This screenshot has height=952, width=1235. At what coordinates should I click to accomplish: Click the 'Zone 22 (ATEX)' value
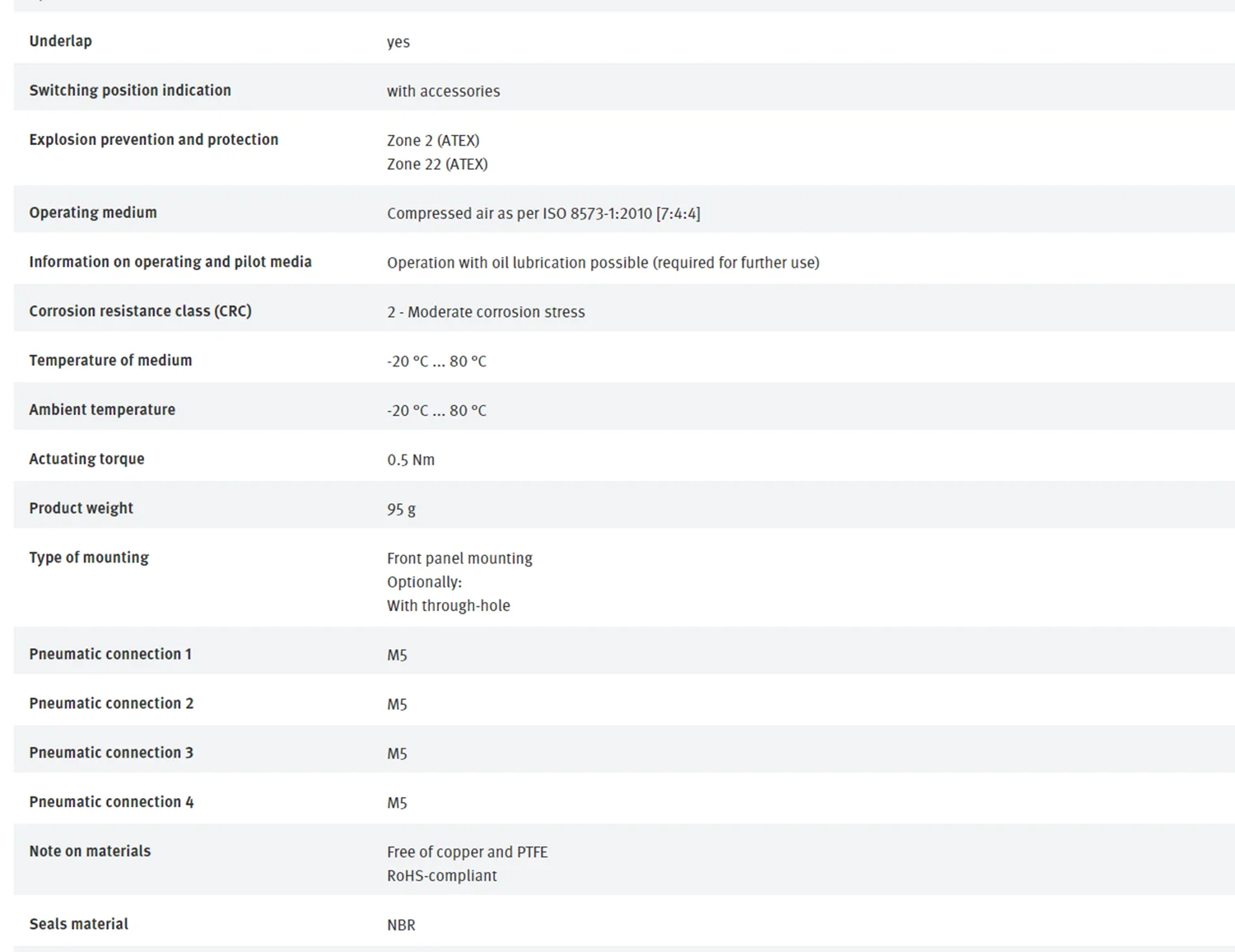point(437,164)
